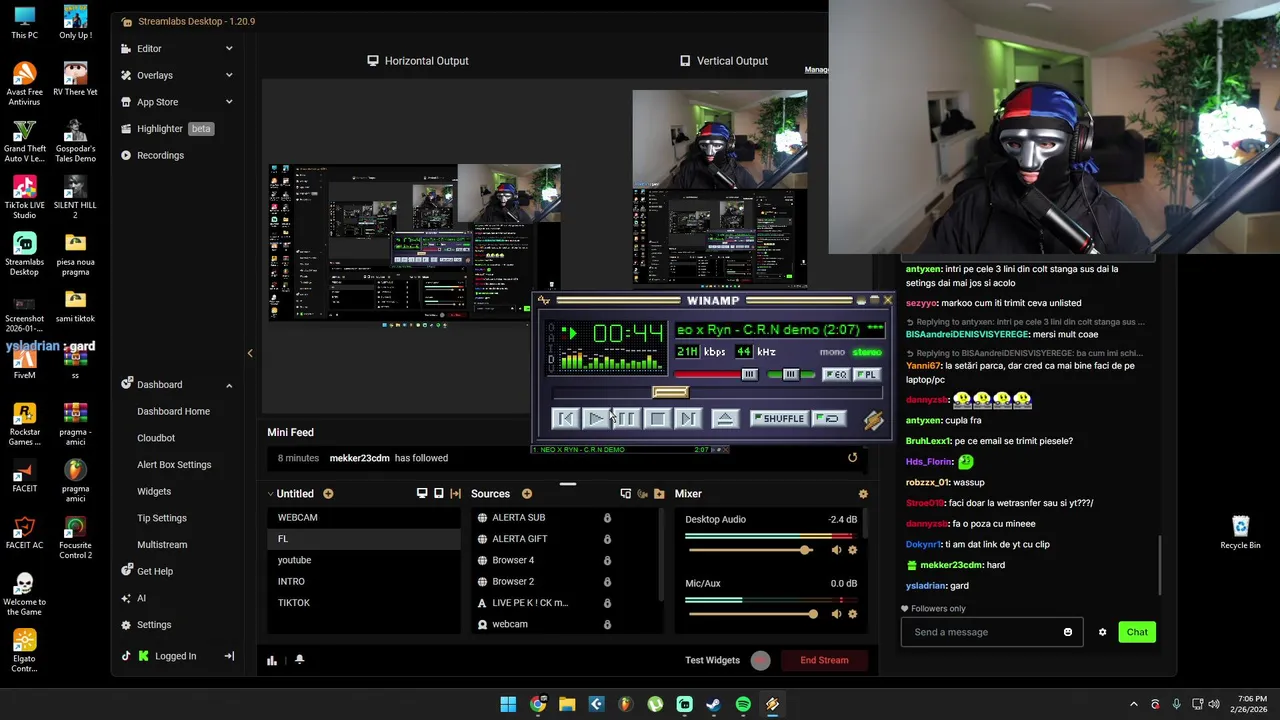Viewport: 1280px width, 720px height.
Task: Open the Editor menu in the sidebar
Action: pos(149,48)
